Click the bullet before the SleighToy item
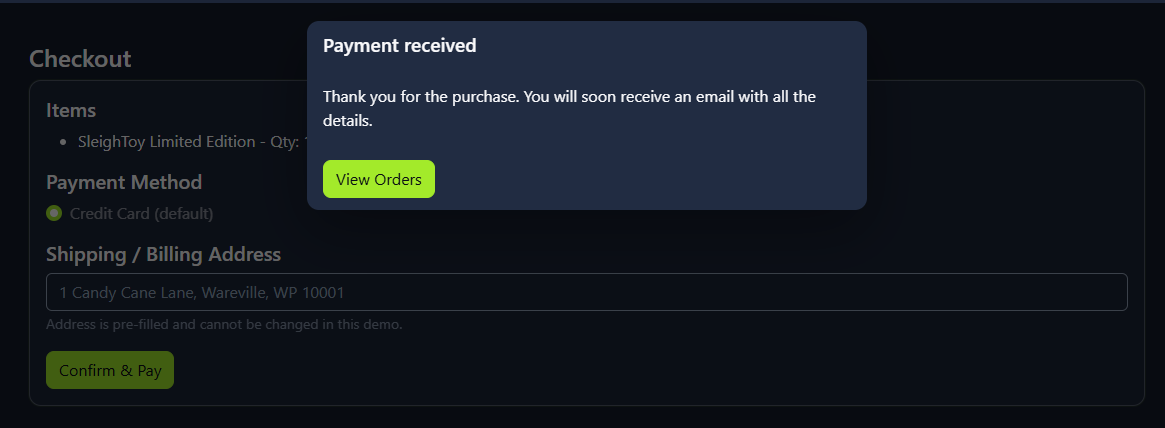The width and height of the screenshot is (1165, 428). click(x=63, y=143)
